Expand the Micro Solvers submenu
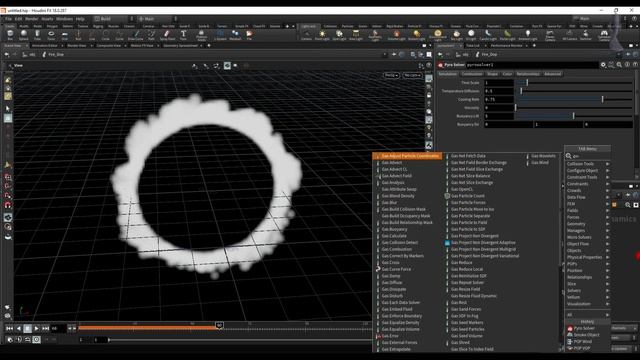The width and height of the screenshot is (640, 360). (x=587, y=237)
